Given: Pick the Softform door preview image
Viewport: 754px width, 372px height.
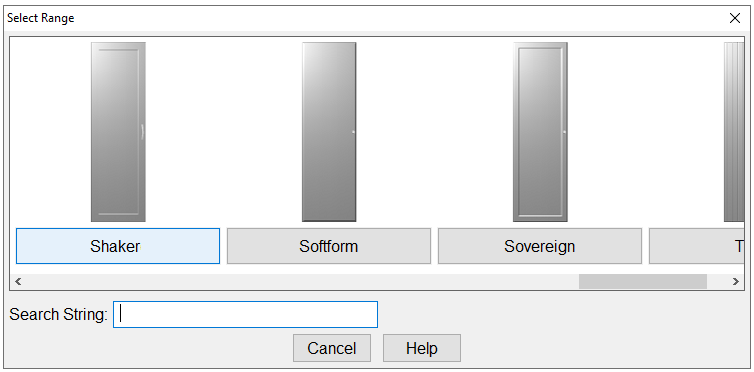Looking at the screenshot, I should (x=329, y=132).
